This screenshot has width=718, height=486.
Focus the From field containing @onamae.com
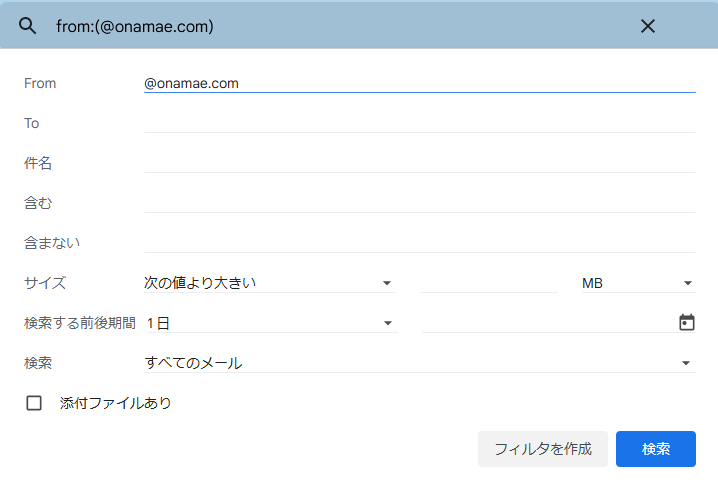(419, 83)
